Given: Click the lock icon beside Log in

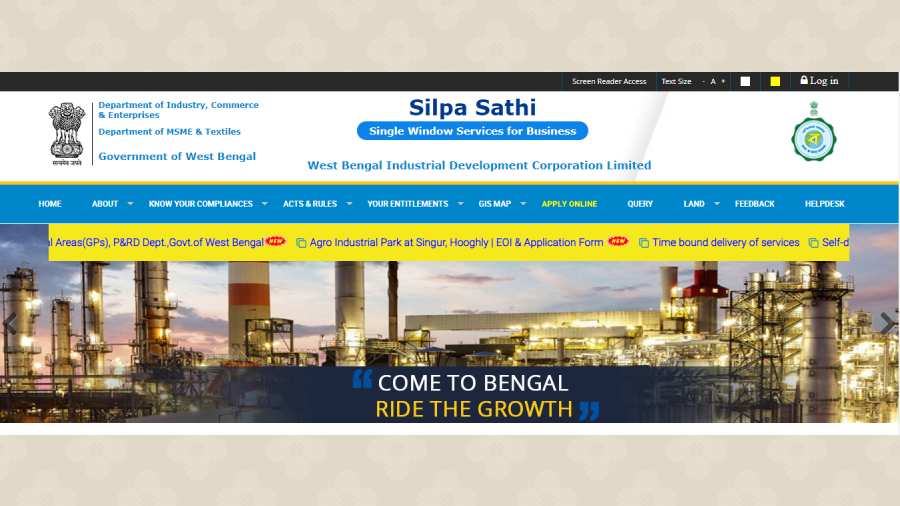Looking at the screenshot, I should click(x=804, y=80).
